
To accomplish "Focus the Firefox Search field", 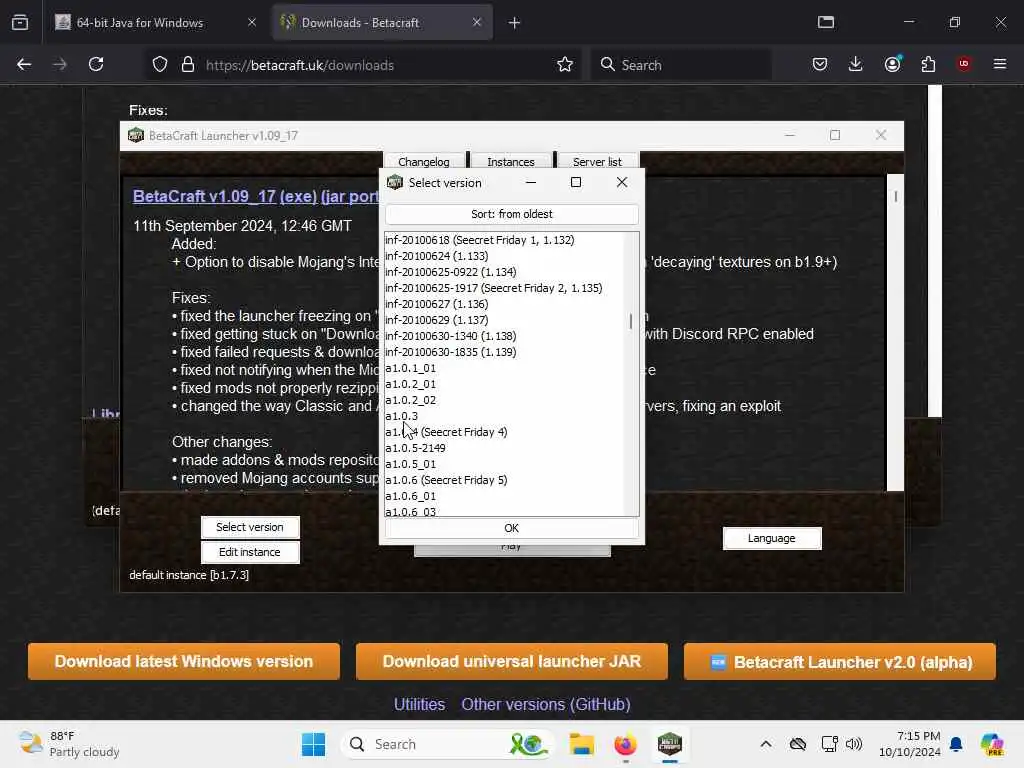I will [x=681, y=65].
